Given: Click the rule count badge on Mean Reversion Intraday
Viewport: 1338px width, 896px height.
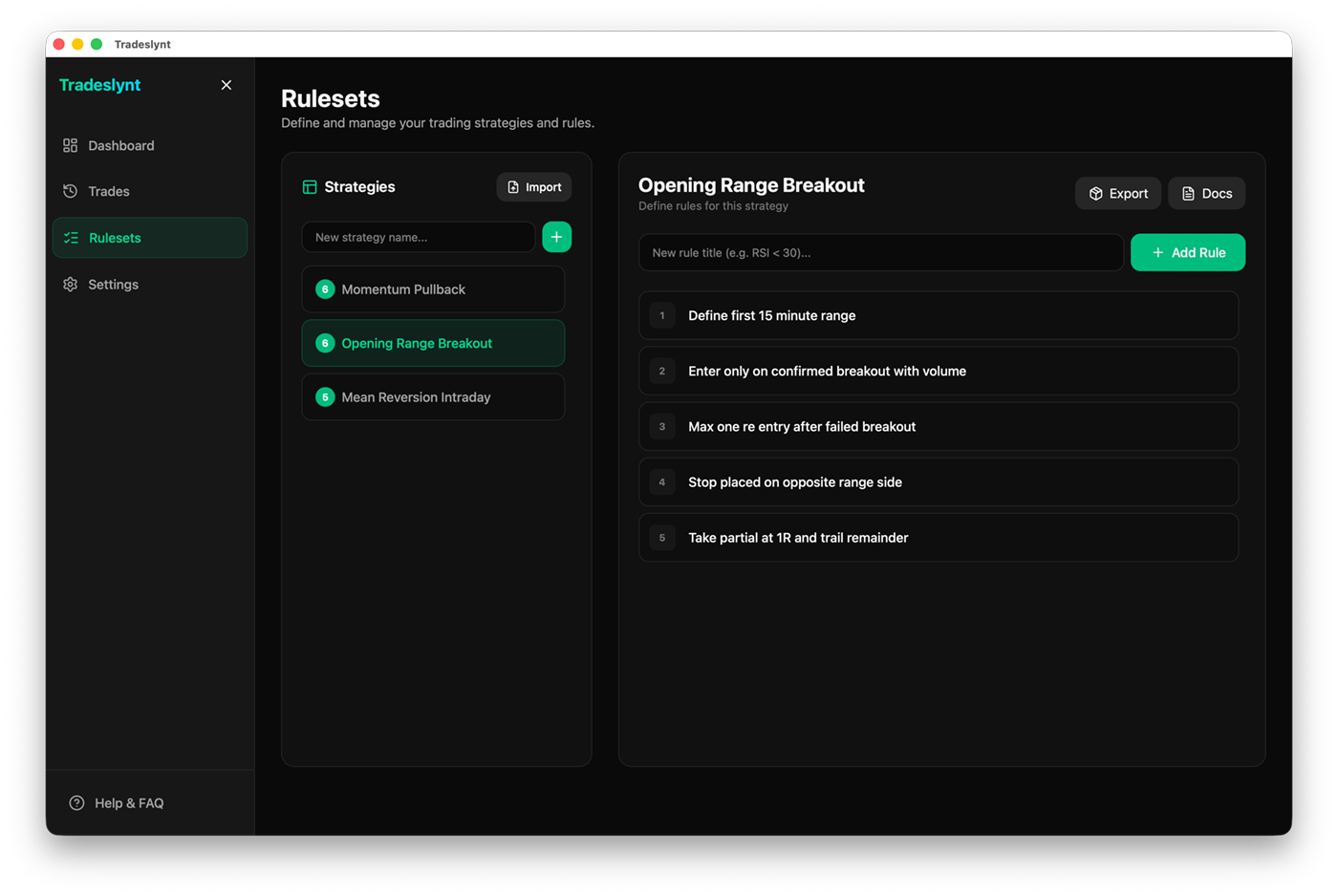Looking at the screenshot, I should [x=325, y=397].
